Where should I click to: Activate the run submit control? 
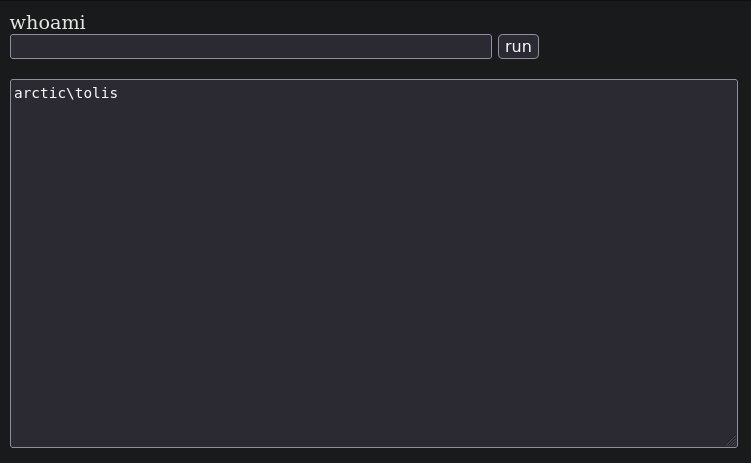coord(518,46)
